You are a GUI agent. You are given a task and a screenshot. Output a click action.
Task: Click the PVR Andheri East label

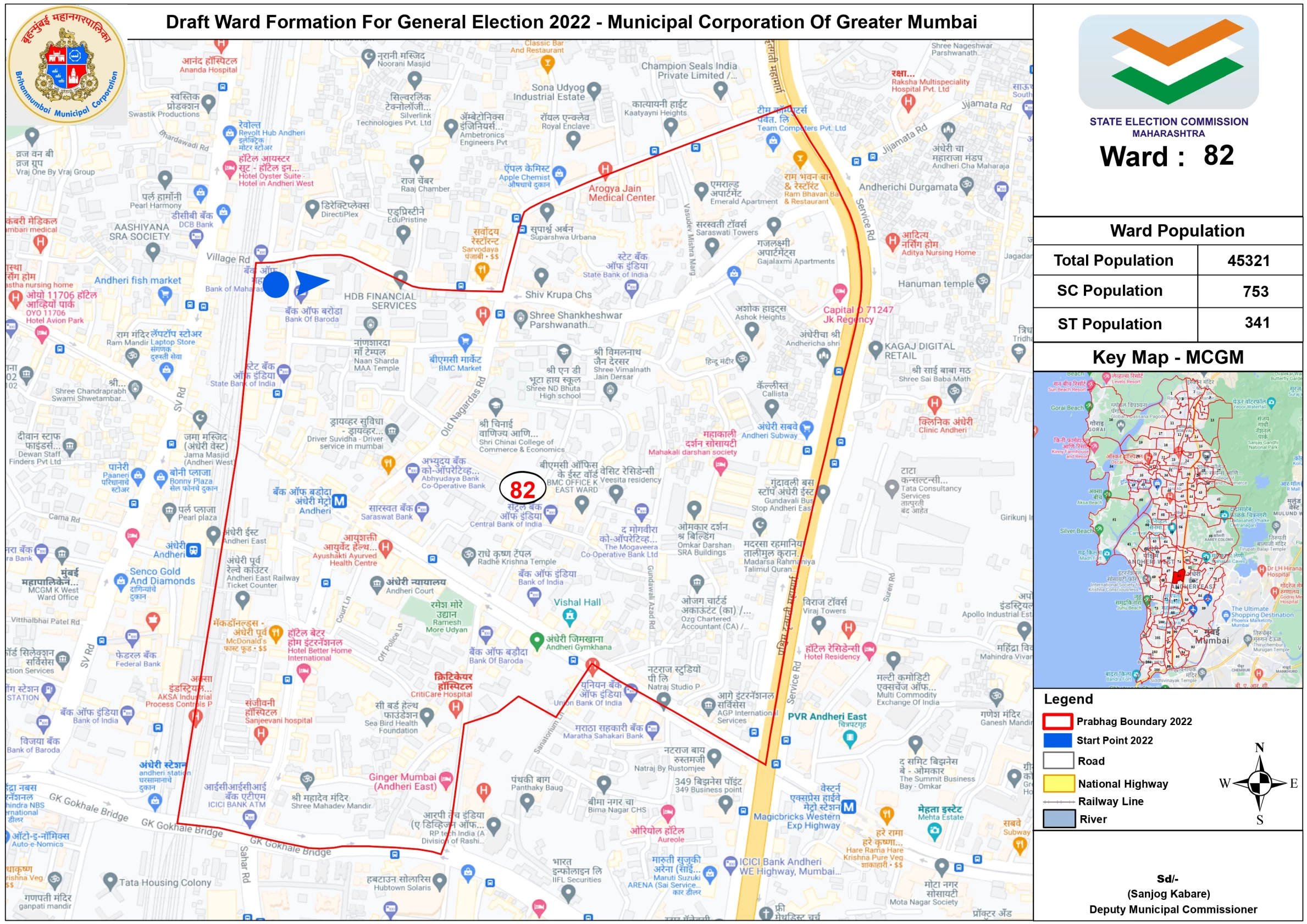pyautogui.click(x=827, y=717)
